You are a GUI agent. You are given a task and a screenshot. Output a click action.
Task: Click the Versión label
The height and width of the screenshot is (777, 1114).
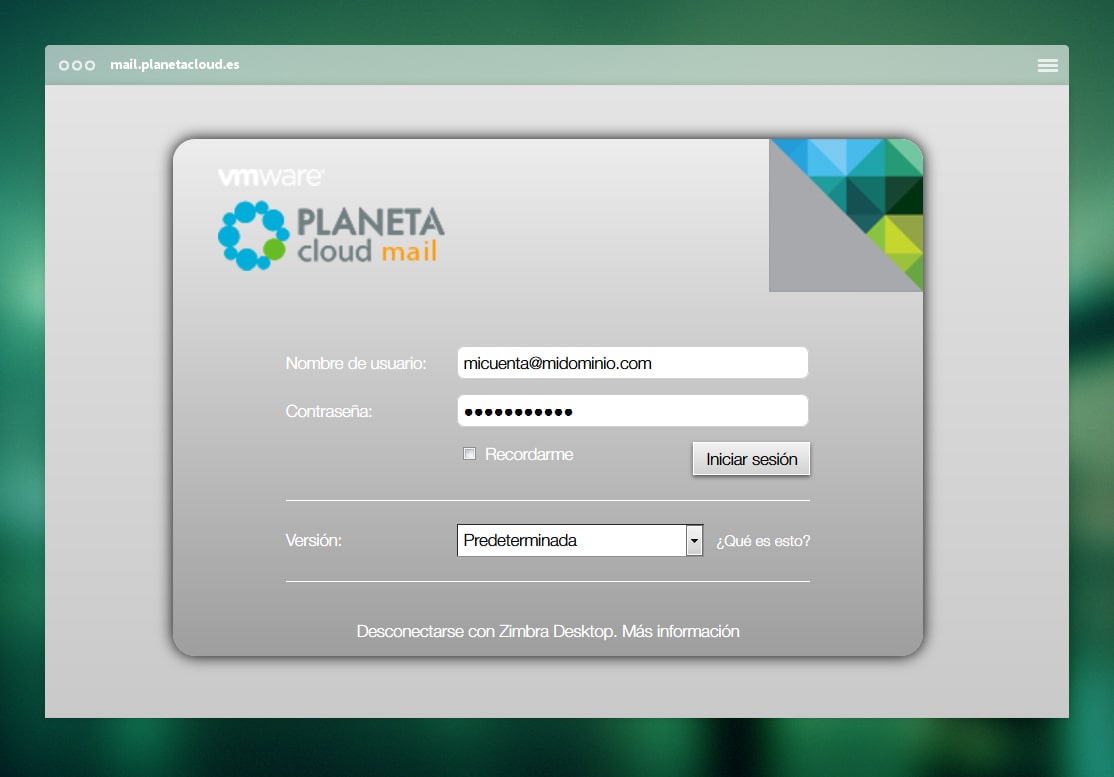pyautogui.click(x=313, y=540)
